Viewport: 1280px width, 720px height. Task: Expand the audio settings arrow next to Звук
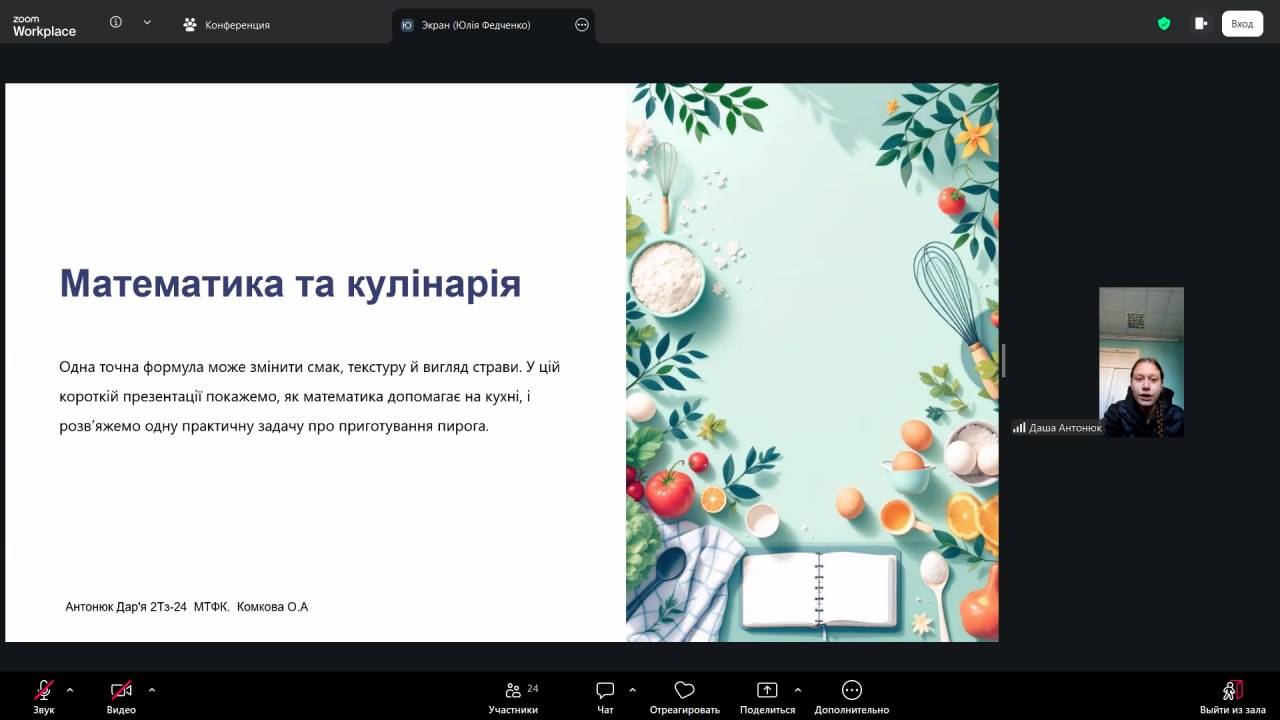coord(70,689)
